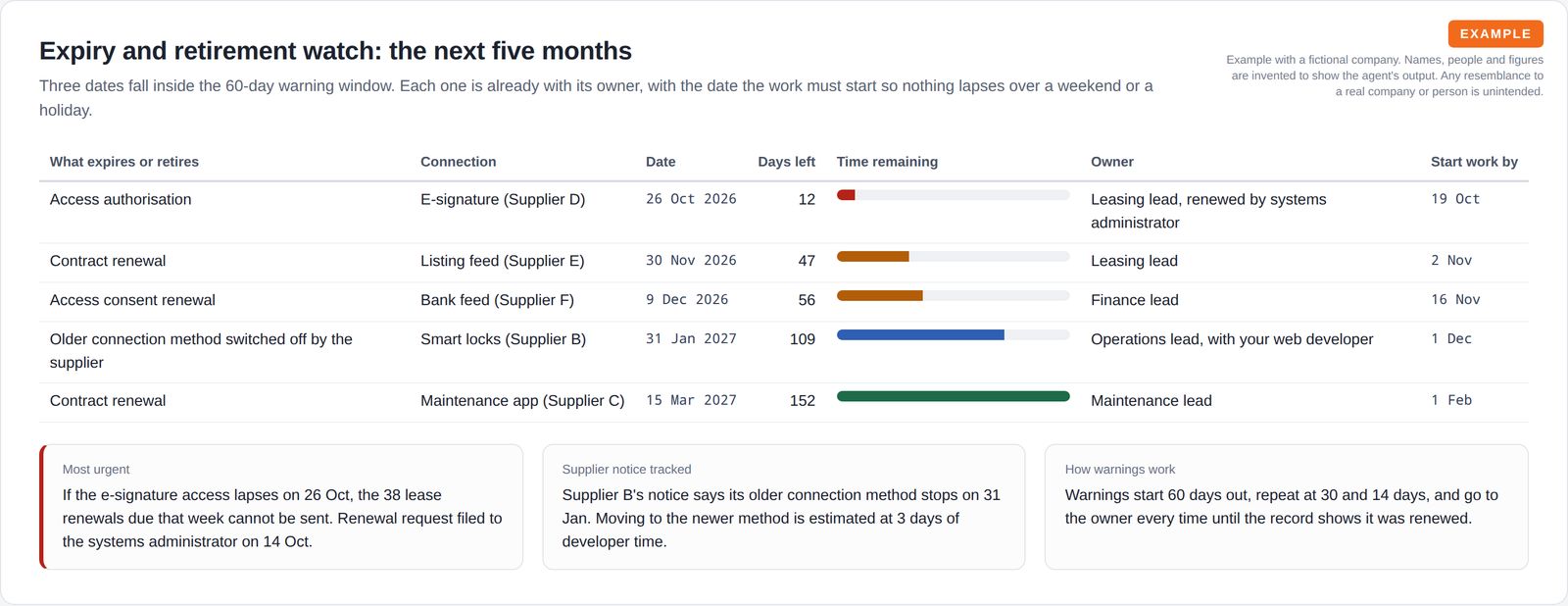The height and width of the screenshot is (606, 1568).
Task: Click the 'Finance lead' owner cell
Action: click(1135, 300)
